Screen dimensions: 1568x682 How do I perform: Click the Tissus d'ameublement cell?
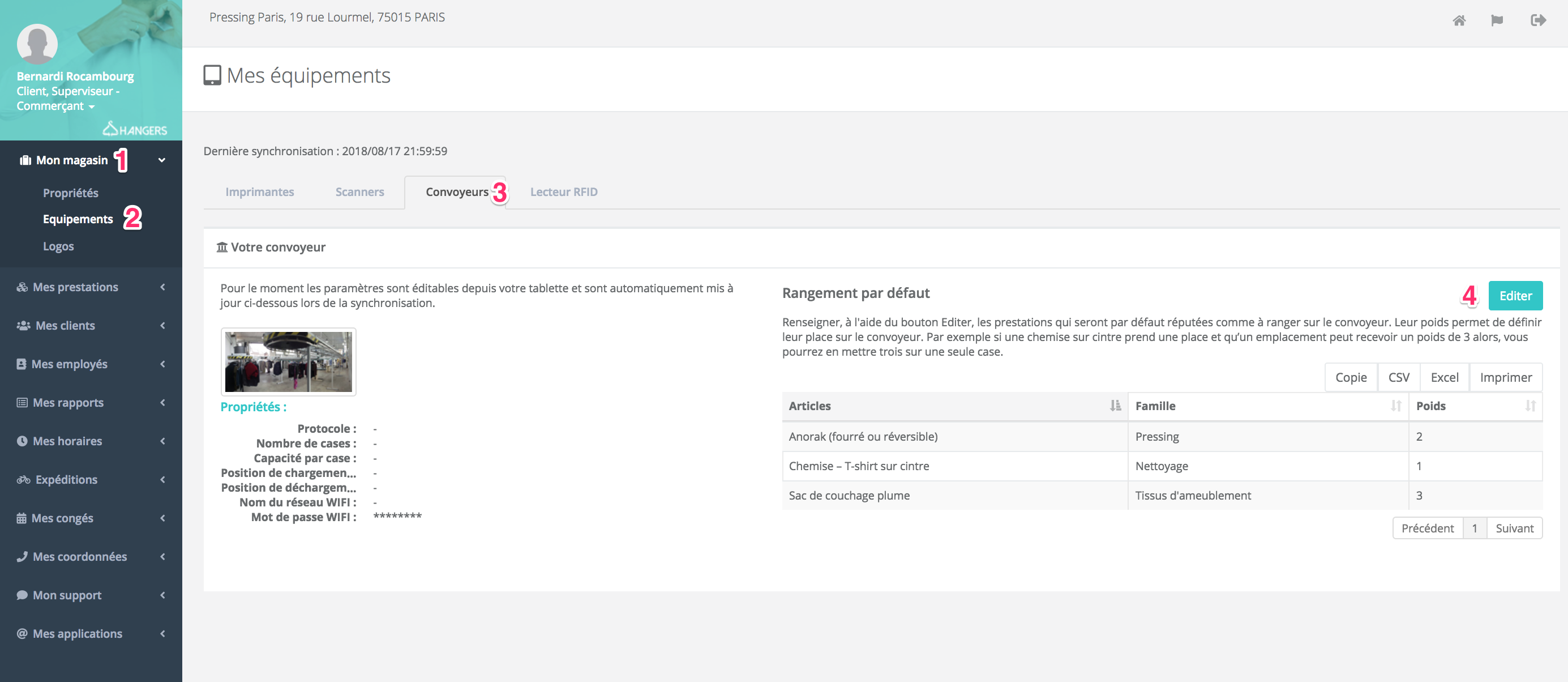(x=1268, y=495)
